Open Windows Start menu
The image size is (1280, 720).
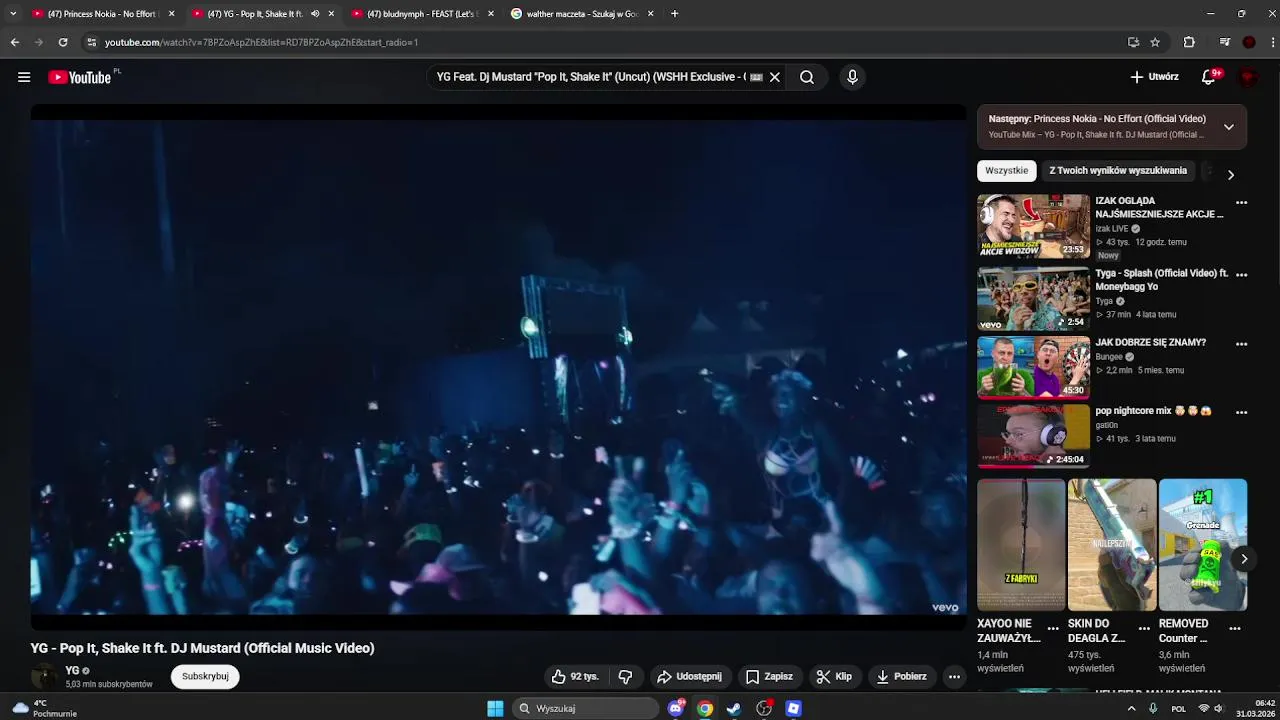(x=495, y=708)
